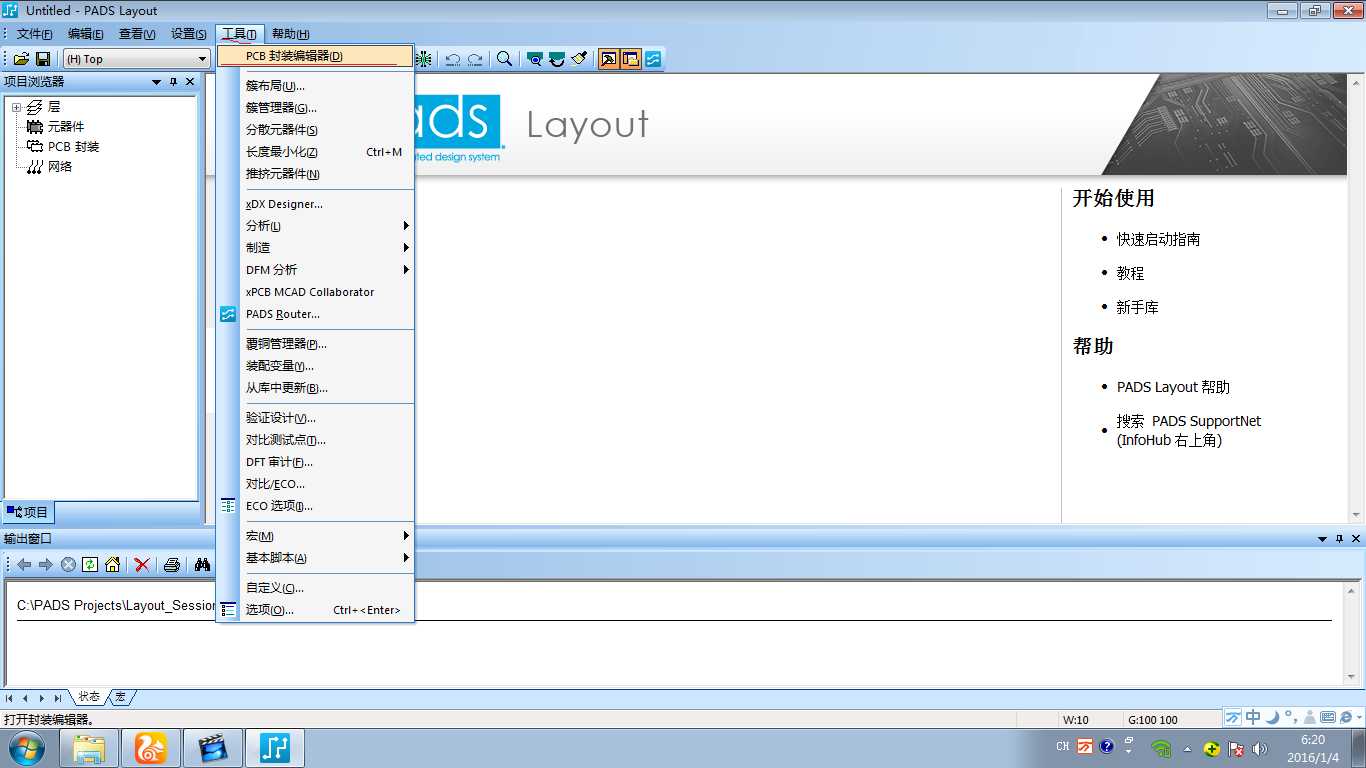Open the 设置 menu
Image resolution: width=1366 pixels, height=768 pixels.
coord(188,34)
